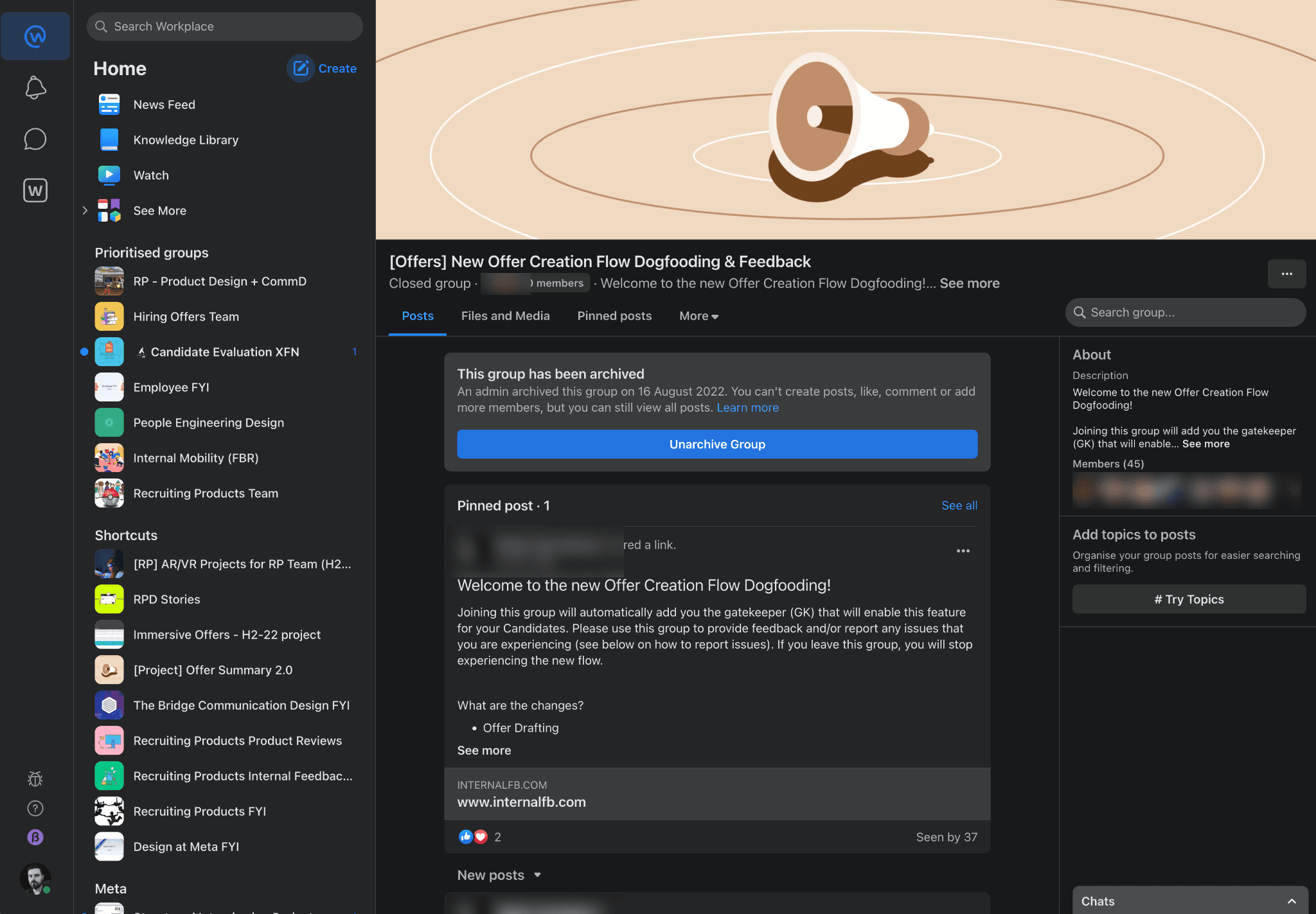Open Candidate Evaluation XFN group icon
The width and height of the screenshot is (1316, 914).
click(109, 351)
